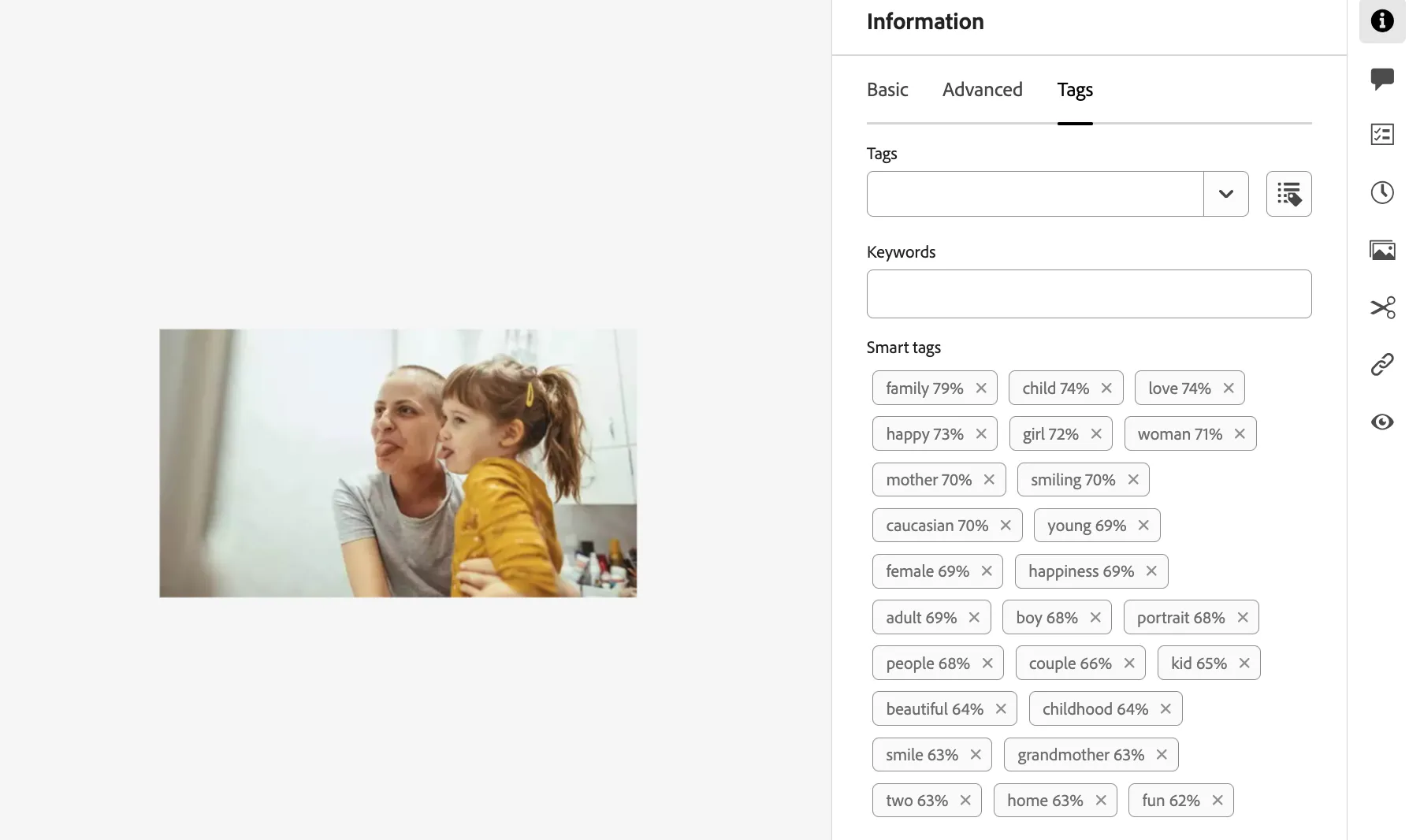Screen dimensions: 1409x840
Task: Open the tag picker list button
Action: 1289,194
